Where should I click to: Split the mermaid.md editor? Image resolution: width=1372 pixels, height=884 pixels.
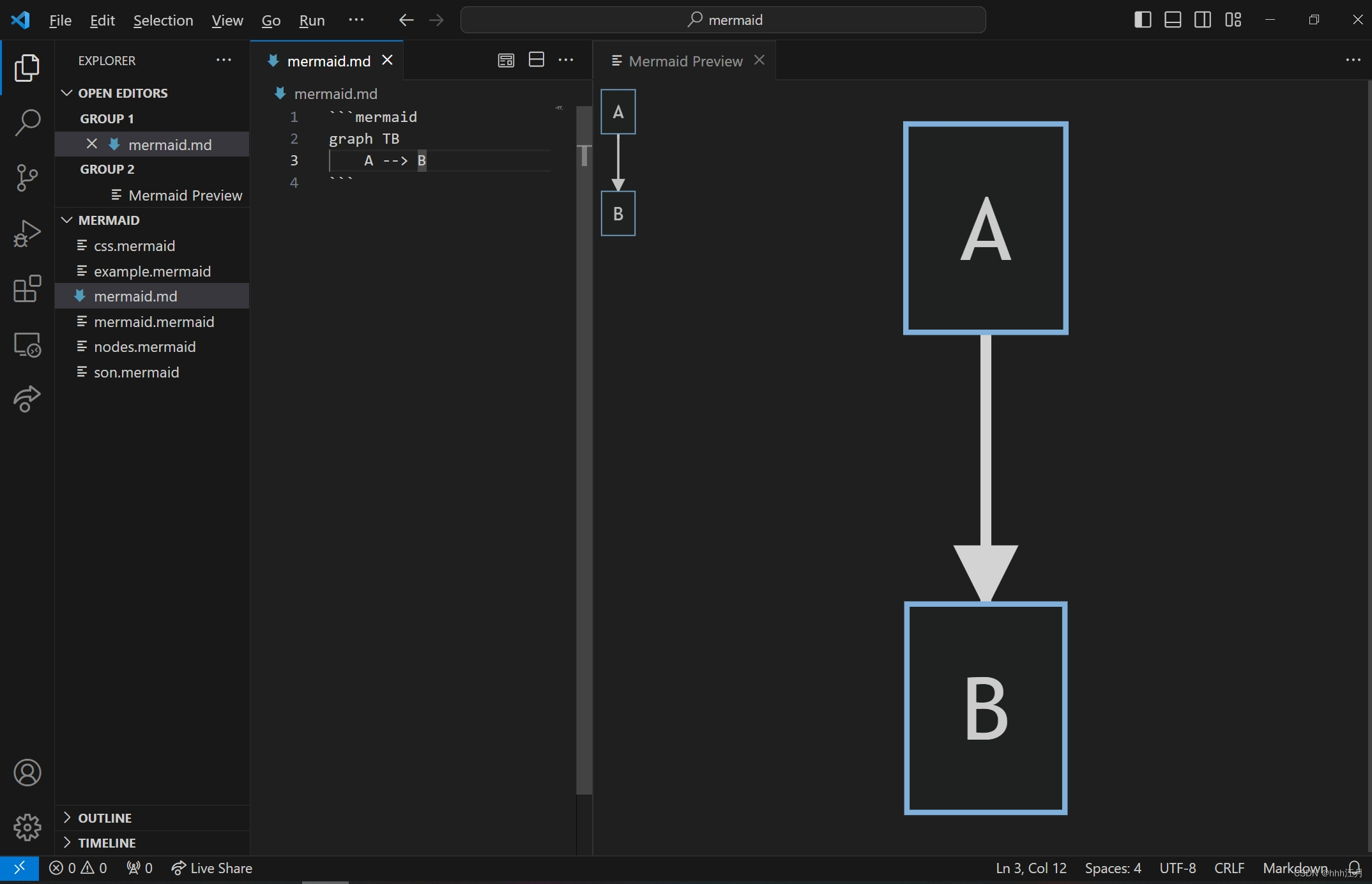click(537, 60)
